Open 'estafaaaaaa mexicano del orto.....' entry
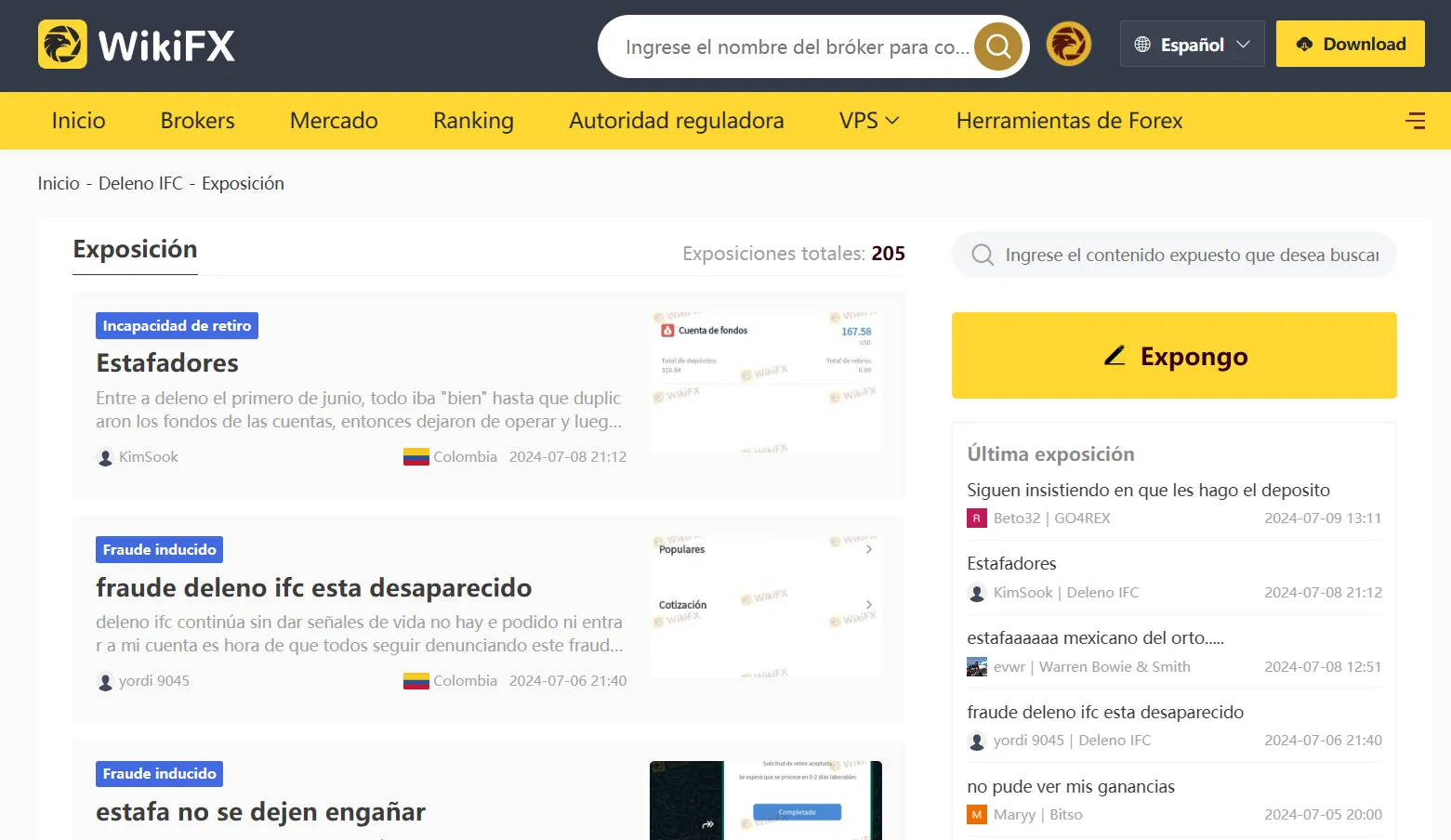The height and width of the screenshot is (840, 1451). [x=1095, y=637]
